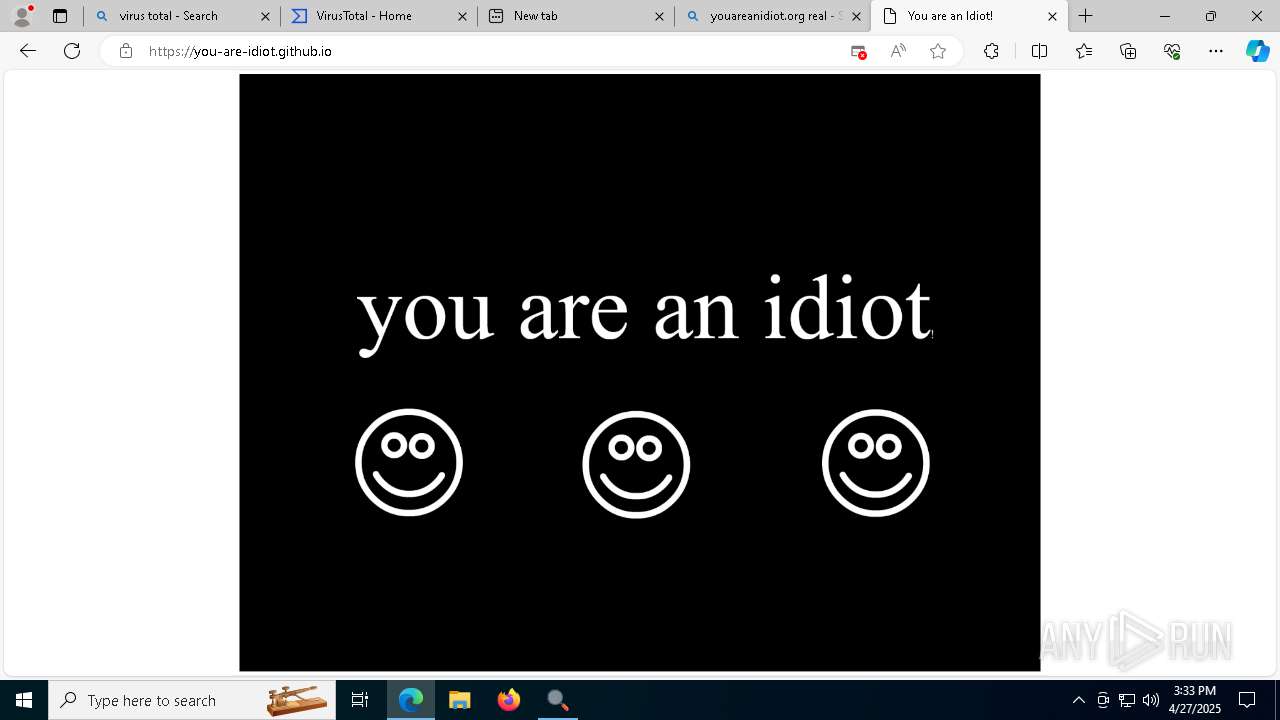Click the left smiley face
The image size is (1280, 720).
pos(409,462)
